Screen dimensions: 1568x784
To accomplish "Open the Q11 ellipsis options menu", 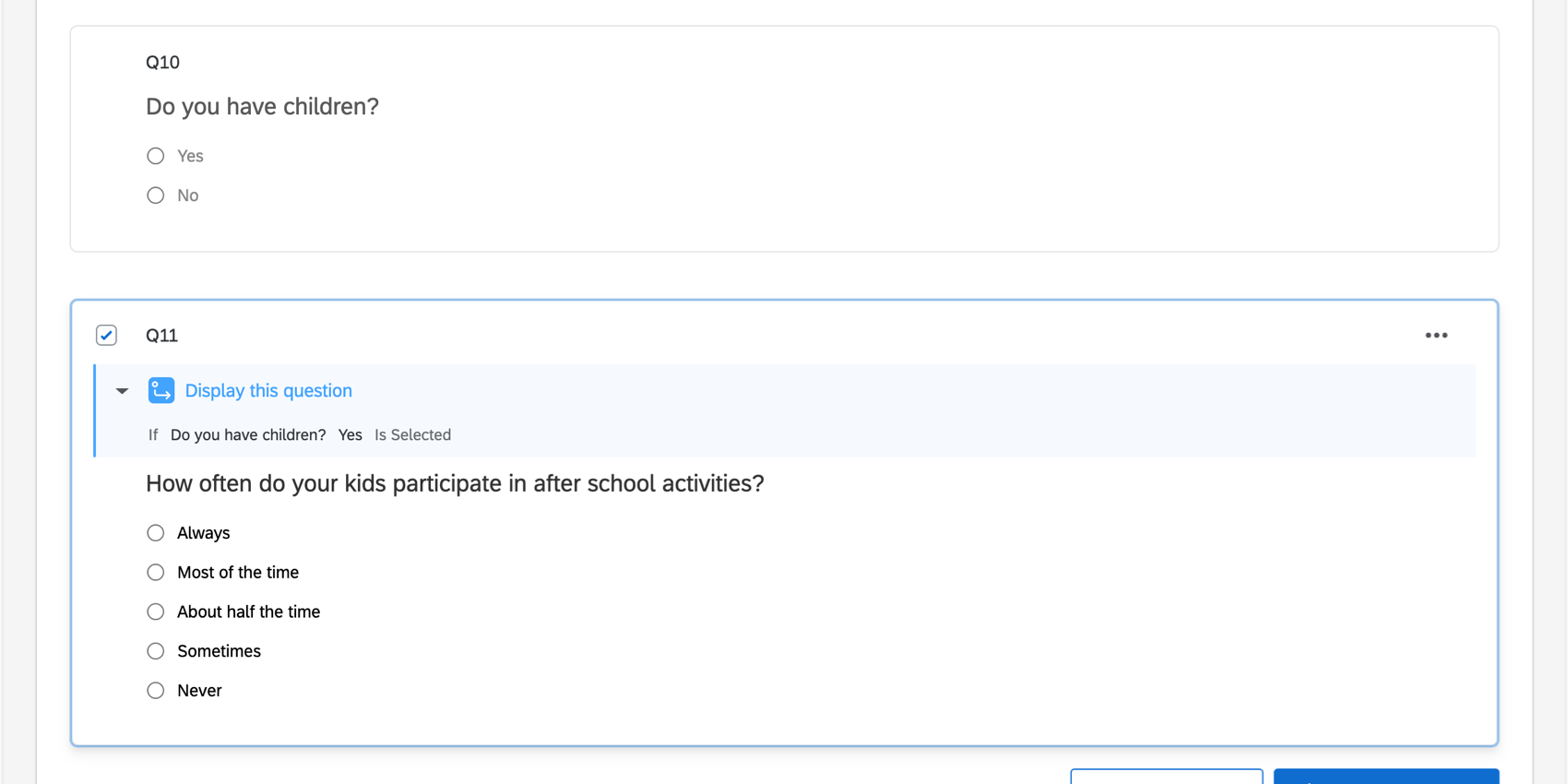I will click(x=1436, y=335).
